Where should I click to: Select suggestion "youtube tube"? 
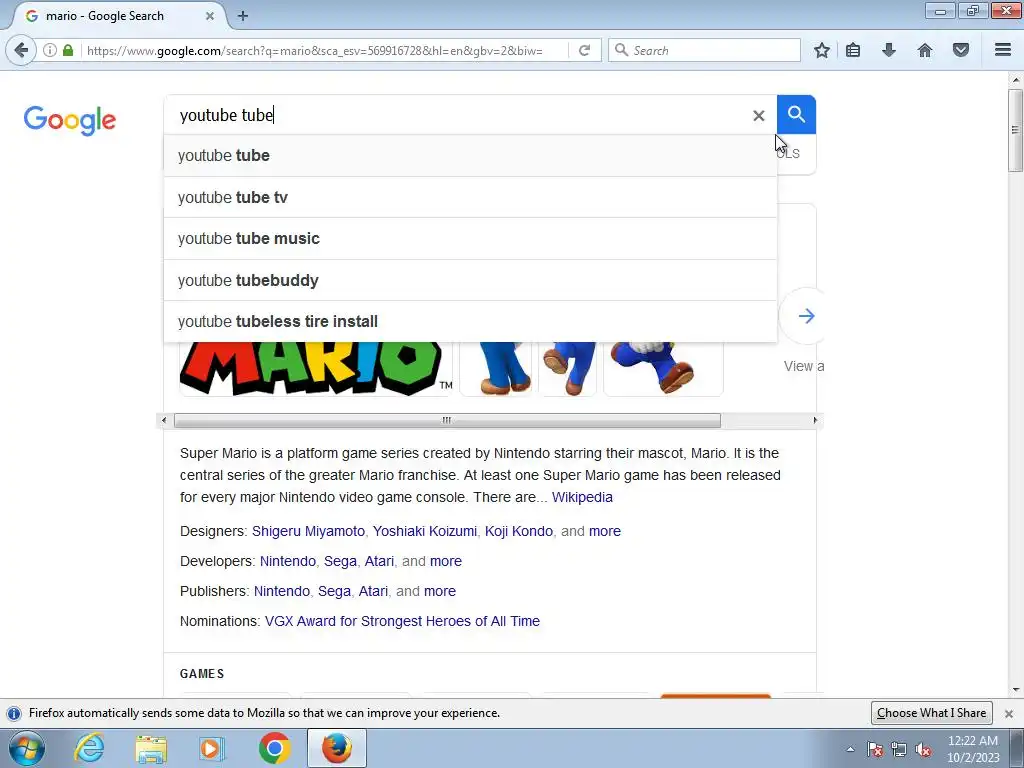[470, 155]
